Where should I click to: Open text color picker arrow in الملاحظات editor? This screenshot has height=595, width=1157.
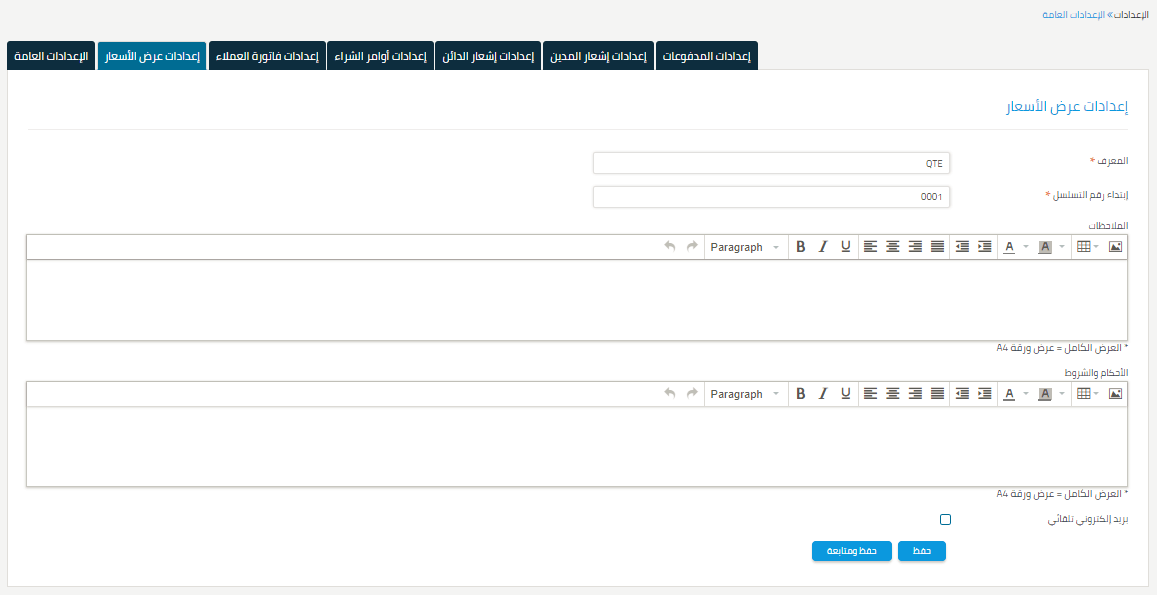1026,247
